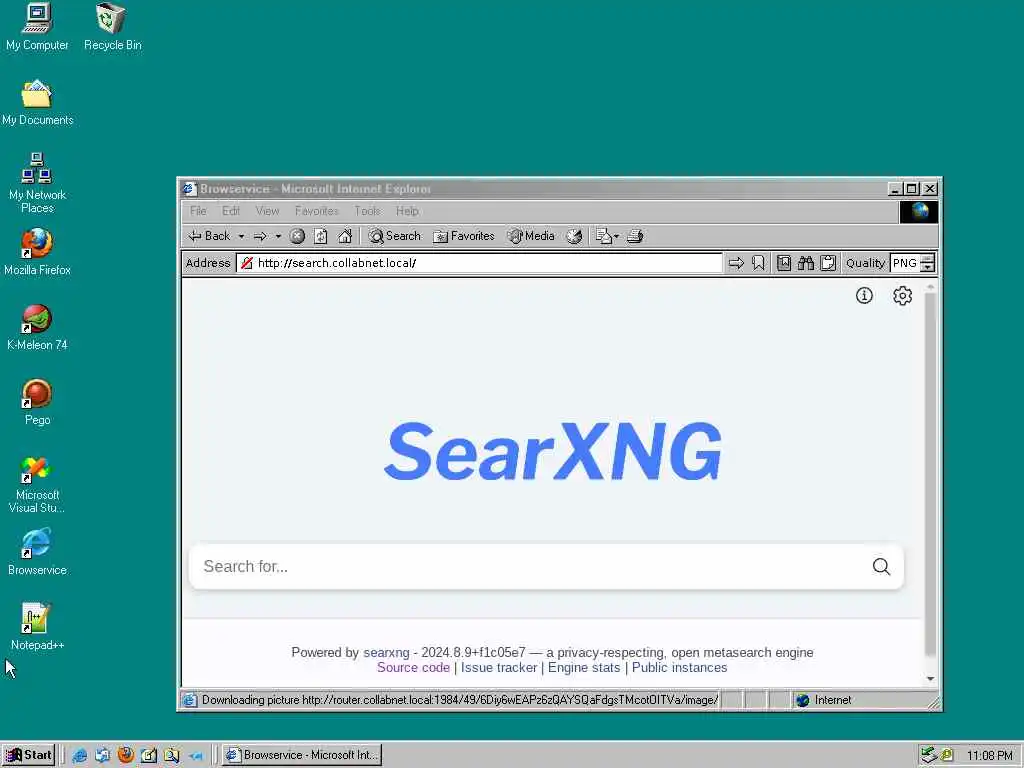Adjust the Quality stepper arrows
Screen dimensions: 1024x768
coord(927,263)
